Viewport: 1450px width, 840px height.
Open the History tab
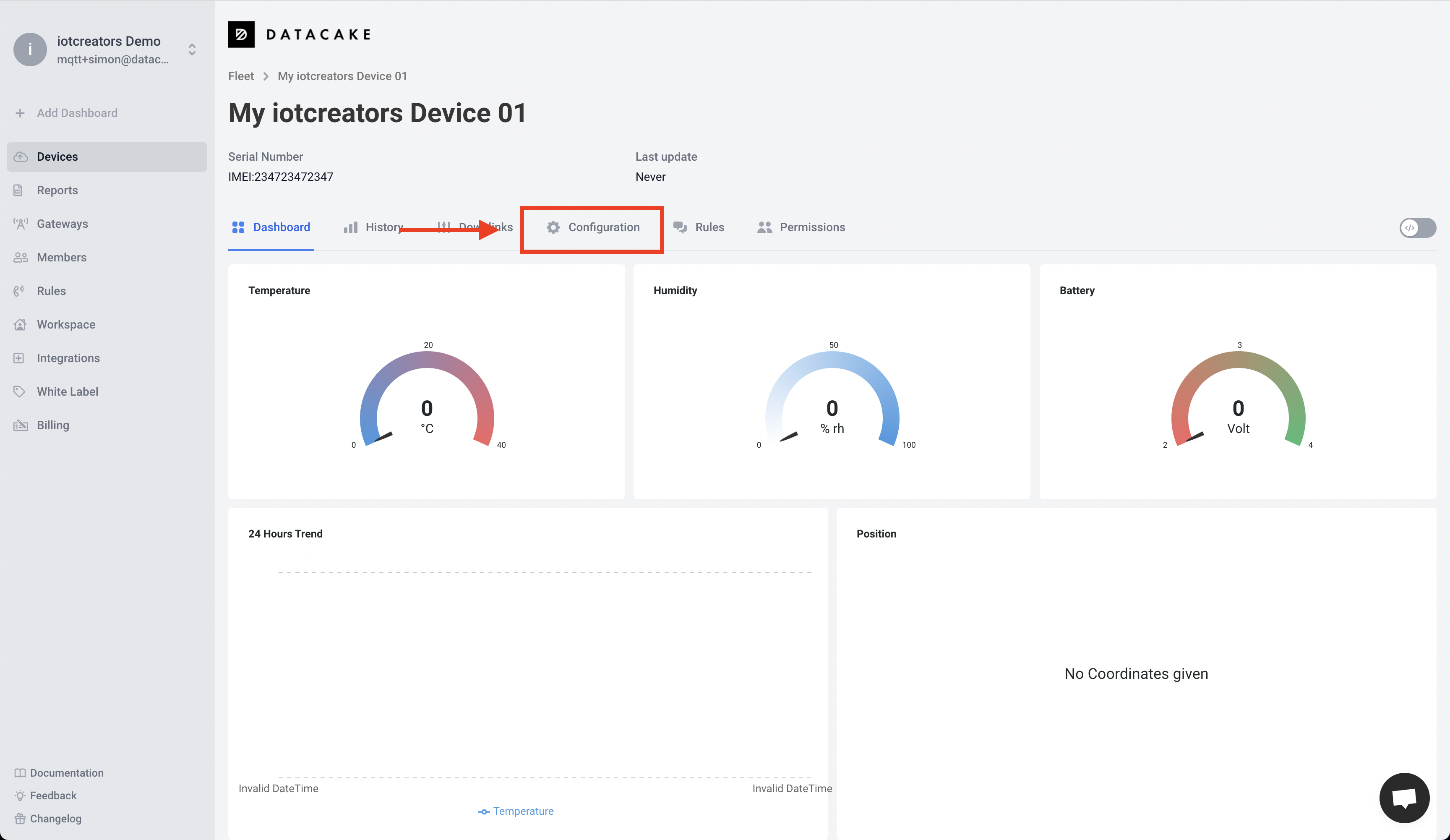[374, 227]
